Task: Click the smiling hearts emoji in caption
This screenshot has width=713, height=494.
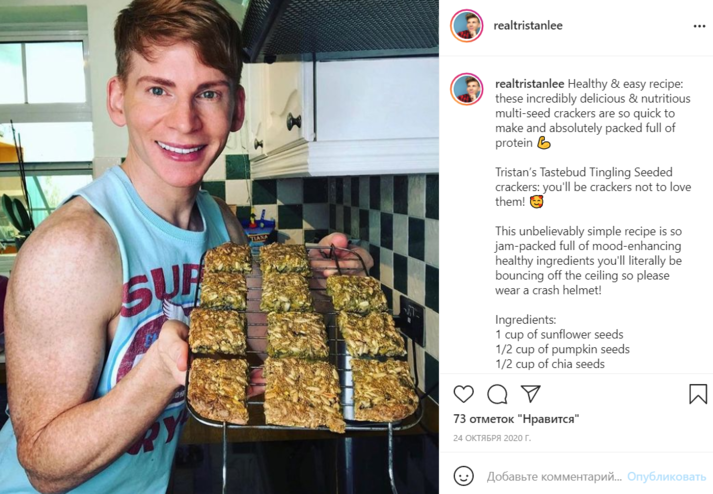Action: (537, 202)
